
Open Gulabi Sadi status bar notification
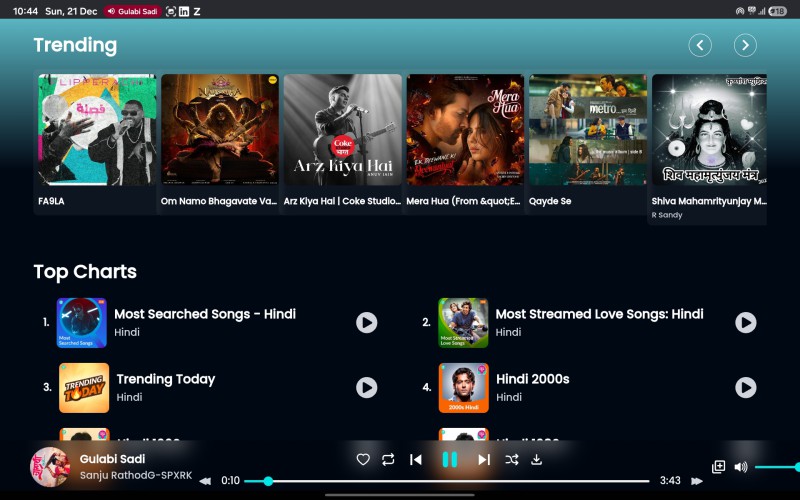point(132,11)
